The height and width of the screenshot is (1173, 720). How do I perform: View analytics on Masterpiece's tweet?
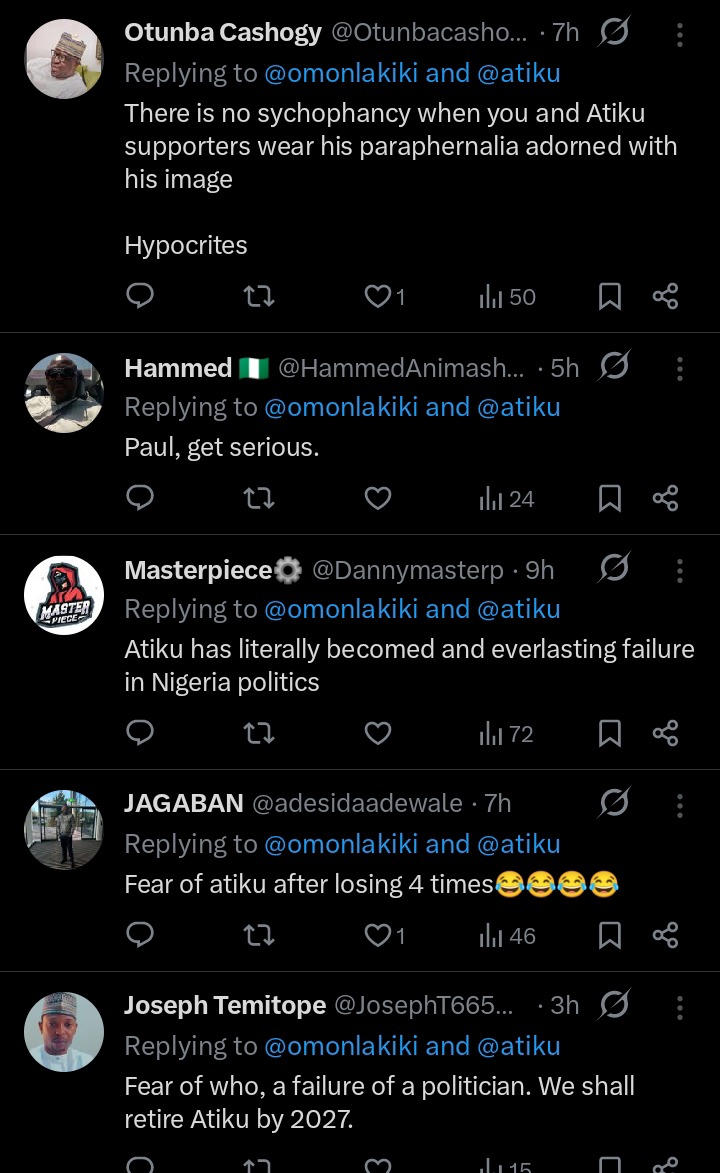tap(507, 734)
